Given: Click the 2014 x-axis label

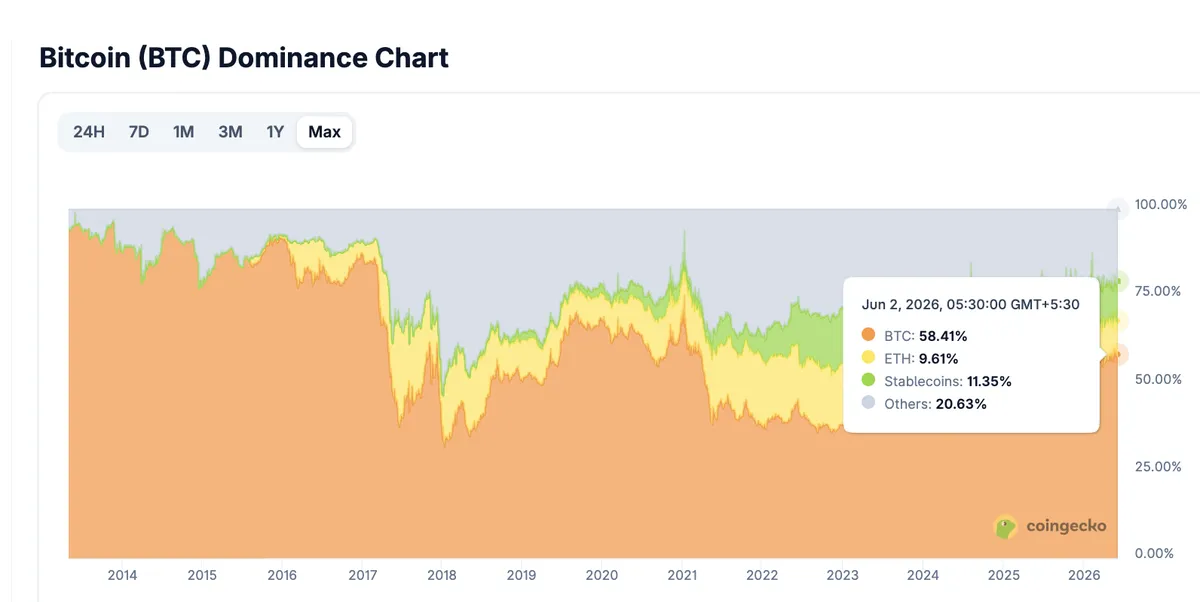Looking at the screenshot, I should [x=122, y=575].
